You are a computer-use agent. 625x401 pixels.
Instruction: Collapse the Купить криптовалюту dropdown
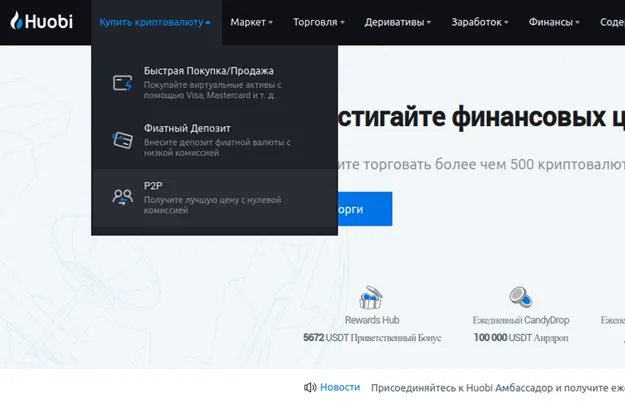154,22
